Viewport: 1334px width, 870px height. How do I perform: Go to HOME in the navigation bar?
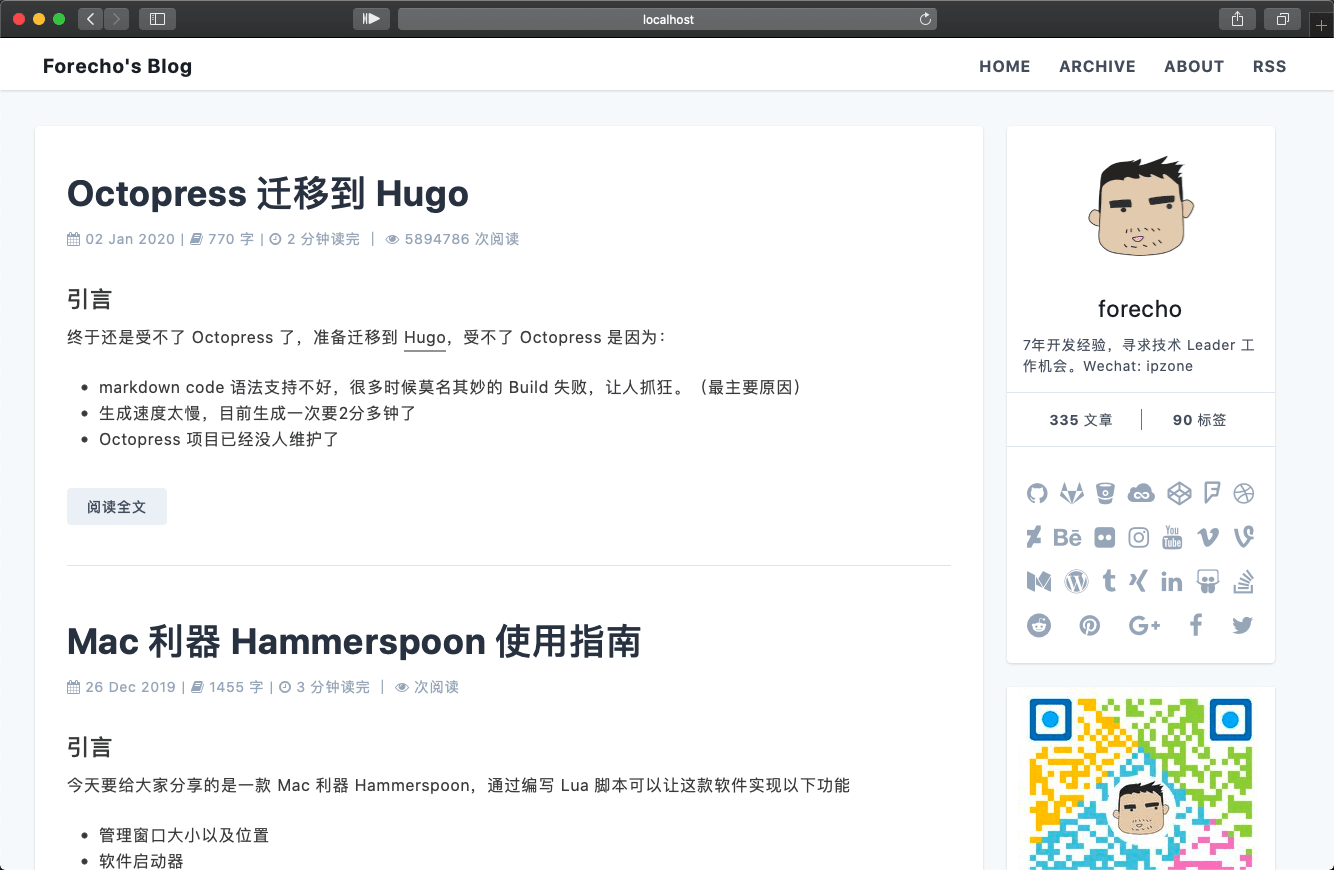pos(1004,66)
